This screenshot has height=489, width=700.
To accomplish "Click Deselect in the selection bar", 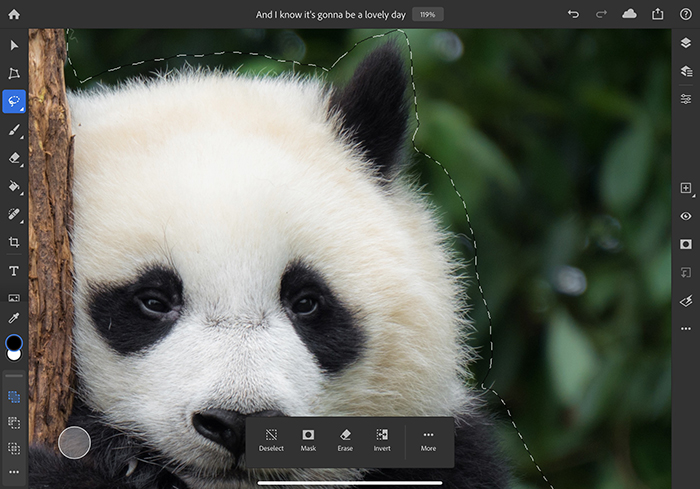I will click(271, 441).
